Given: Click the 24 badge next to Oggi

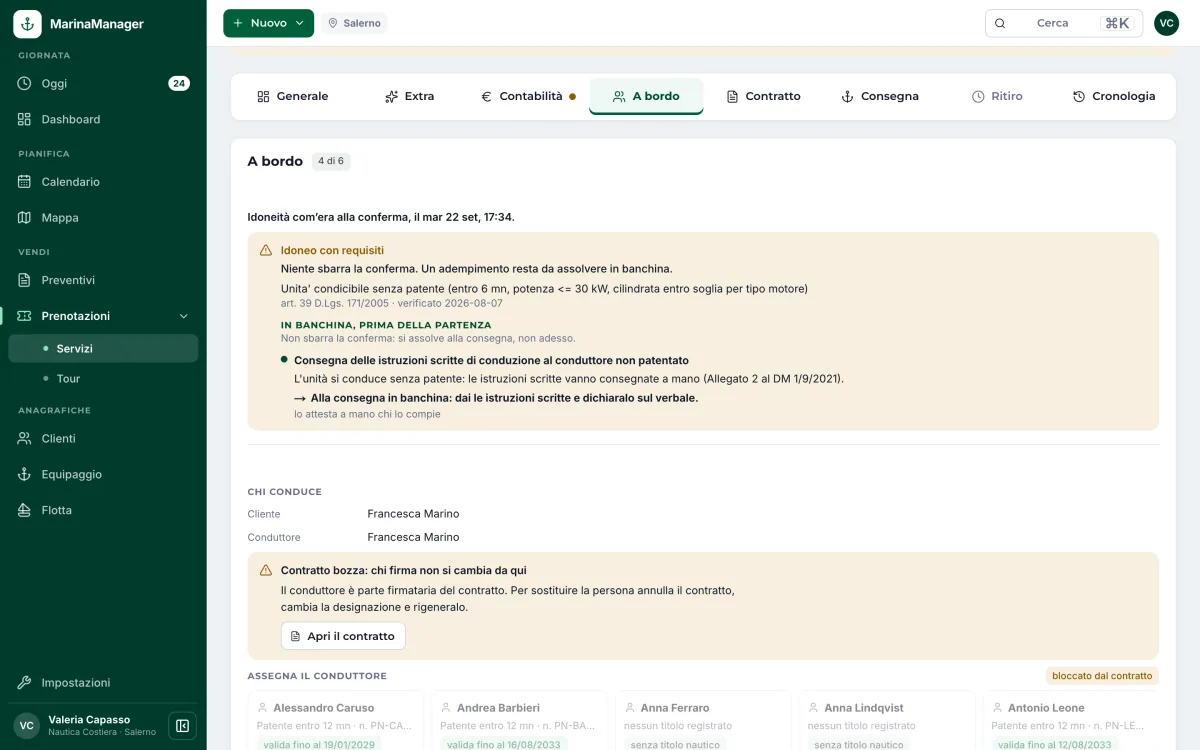Looking at the screenshot, I should [x=179, y=83].
